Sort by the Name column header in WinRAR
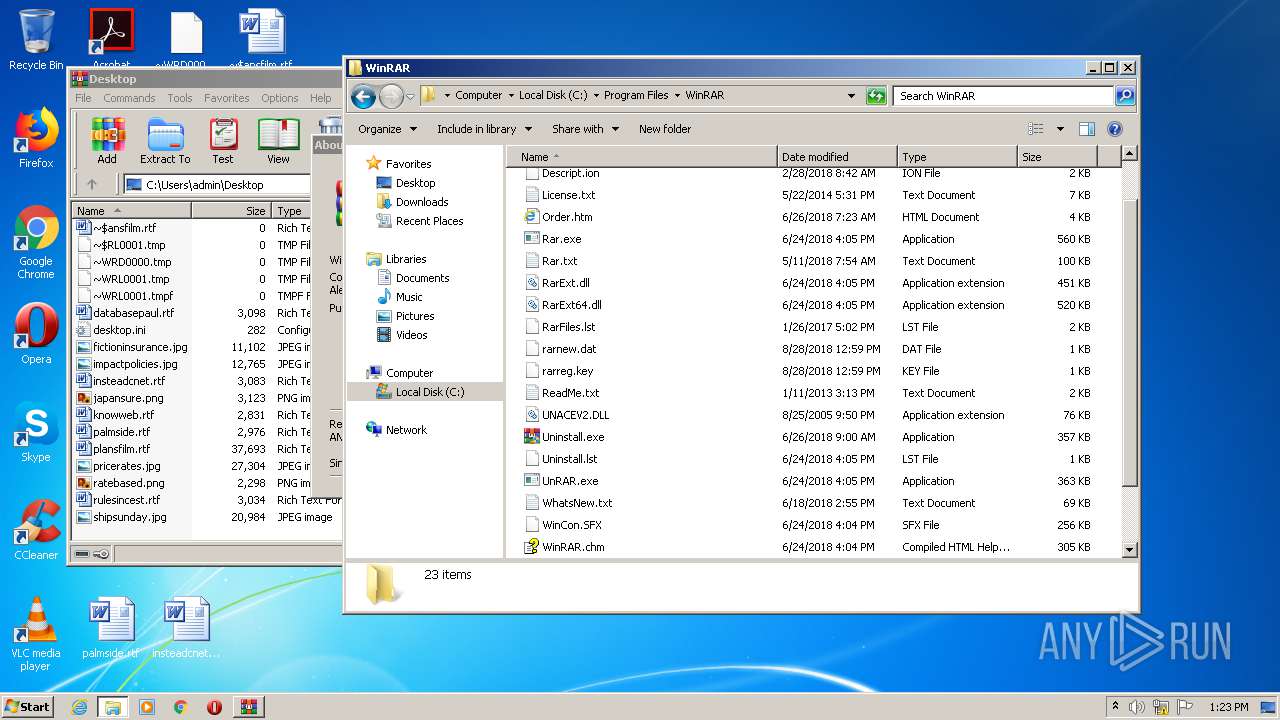 click(x=131, y=211)
